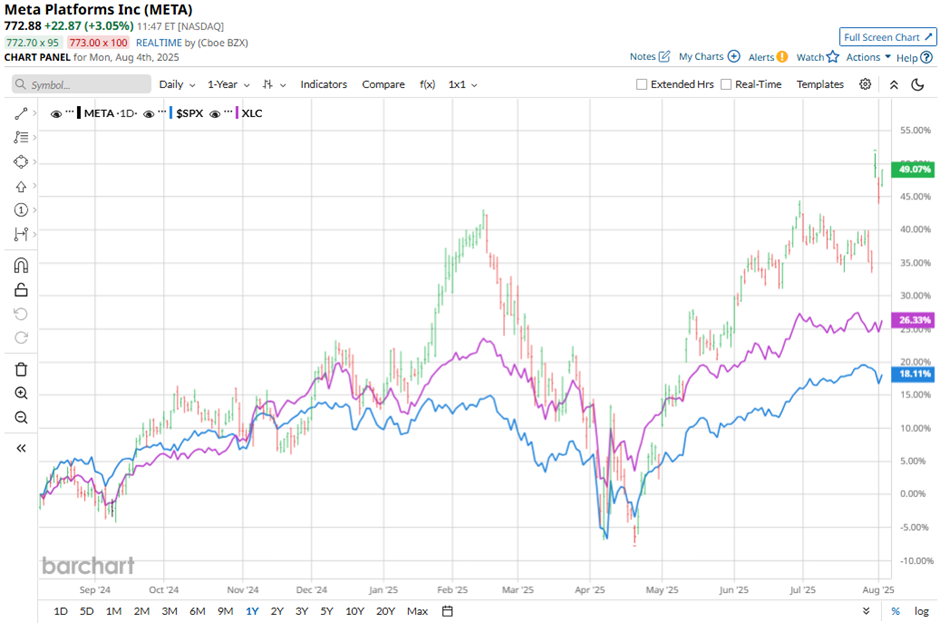
Task: Toggle the magnet snap icon
Action: coord(21,265)
